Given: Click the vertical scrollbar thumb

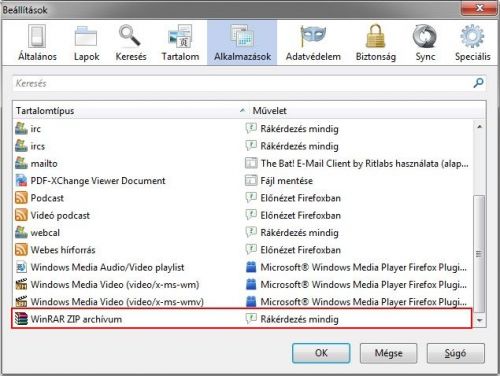Looking at the screenshot, I should (x=479, y=254).
